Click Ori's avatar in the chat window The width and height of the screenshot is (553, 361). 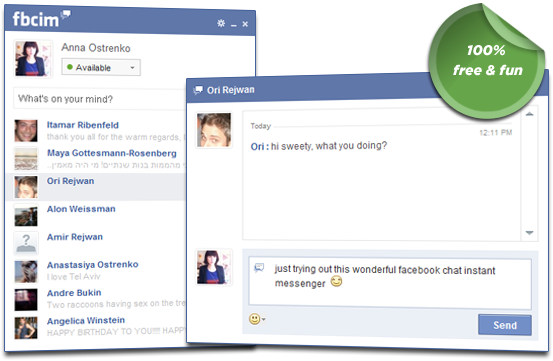click(214, 130)
